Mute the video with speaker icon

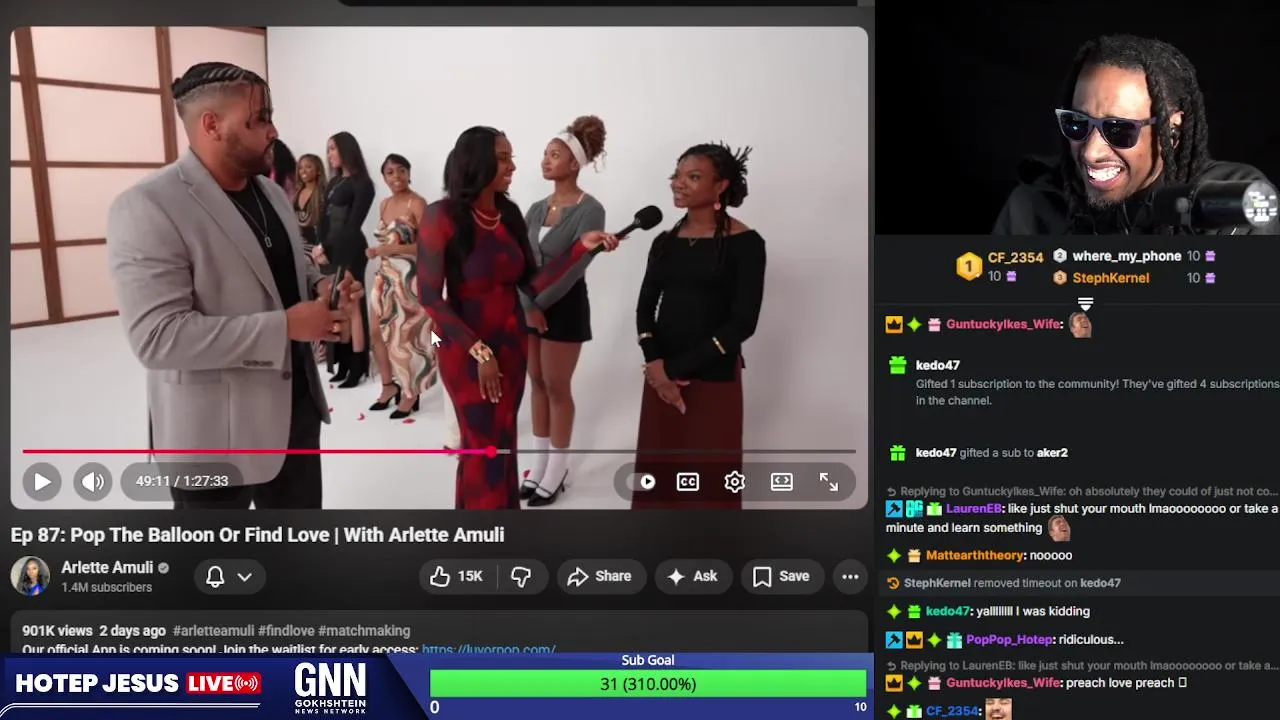pos(93,481)
